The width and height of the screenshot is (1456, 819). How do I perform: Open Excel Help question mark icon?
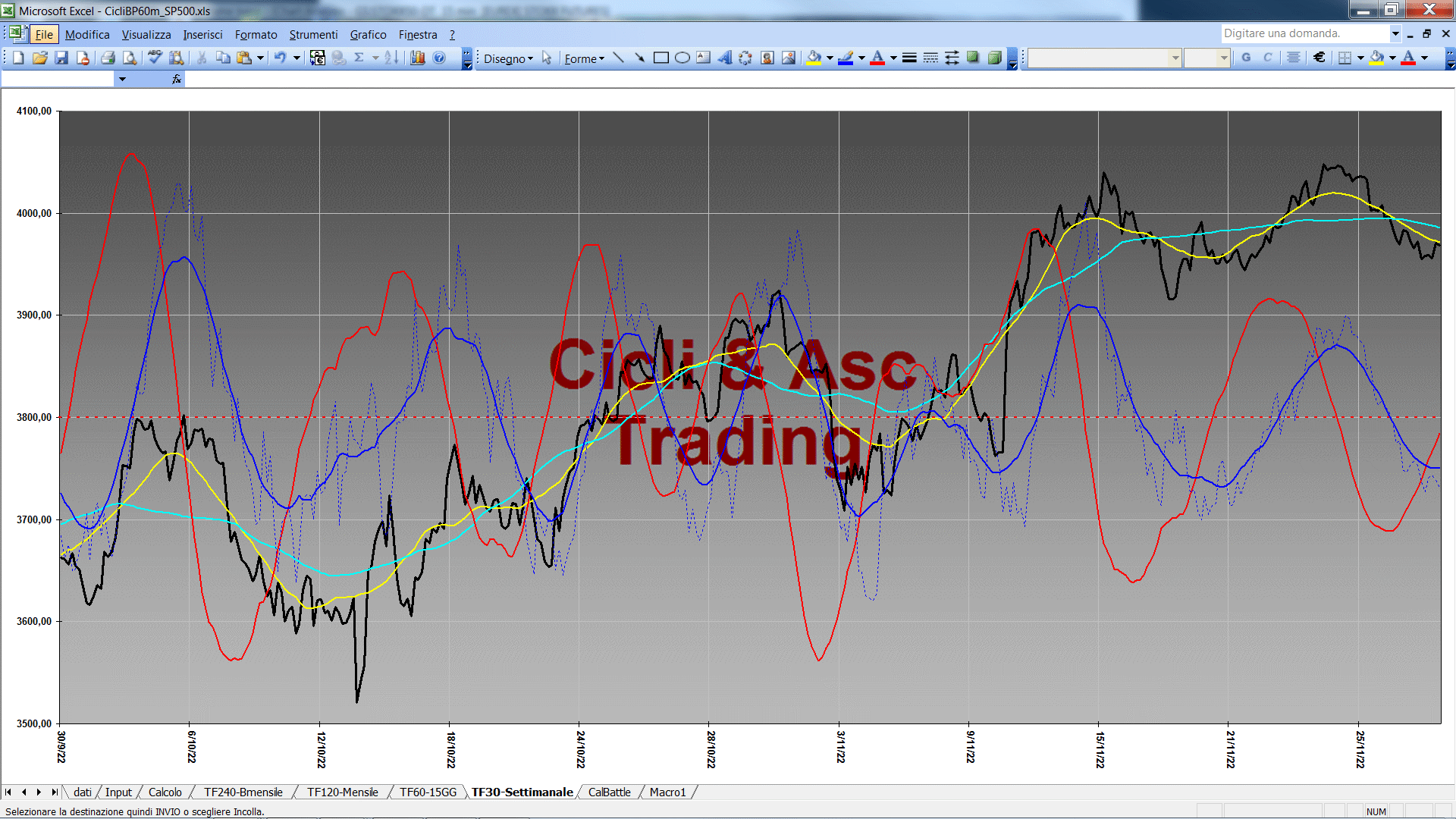pos(439,58)
